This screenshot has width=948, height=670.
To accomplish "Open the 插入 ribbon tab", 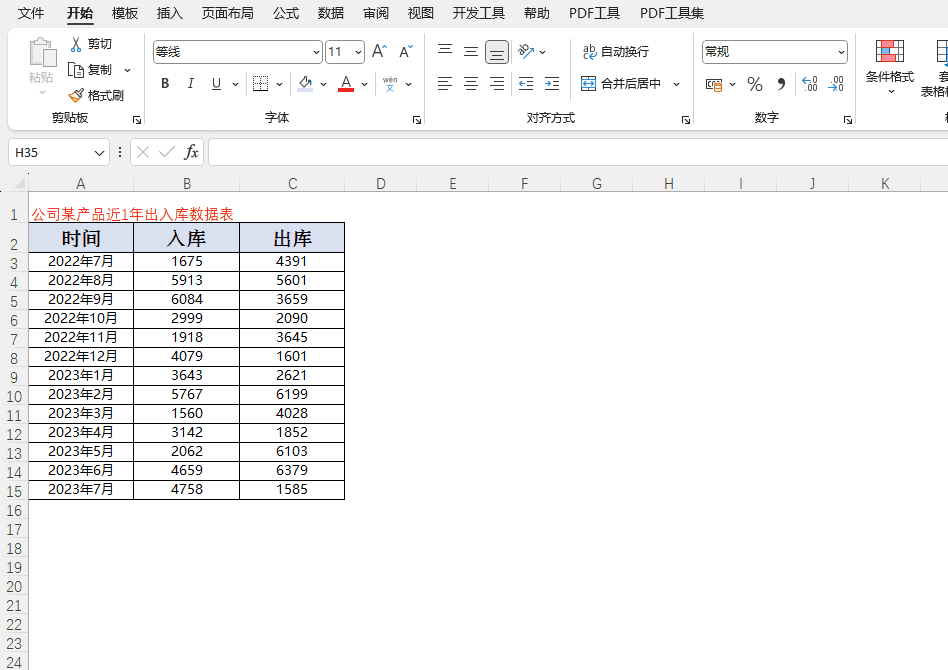I will coord(167,13).
